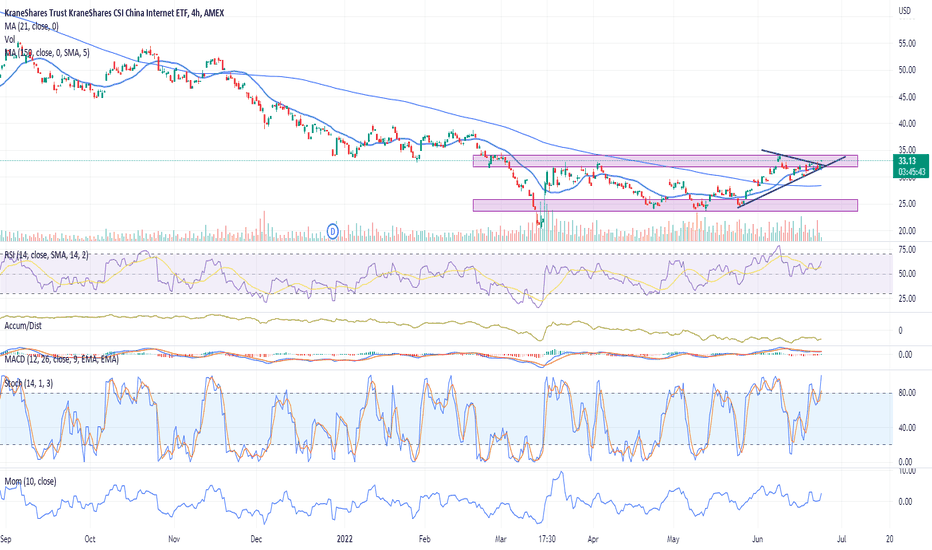Click the 80.00 Stoch axis label
The height and width of the screenshot is (550, 932).
coord(906,393)
